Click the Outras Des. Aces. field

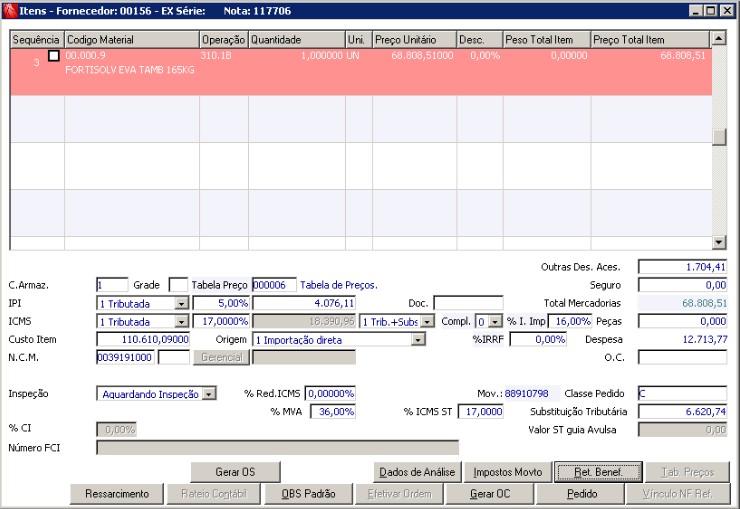tap(682, 267)
